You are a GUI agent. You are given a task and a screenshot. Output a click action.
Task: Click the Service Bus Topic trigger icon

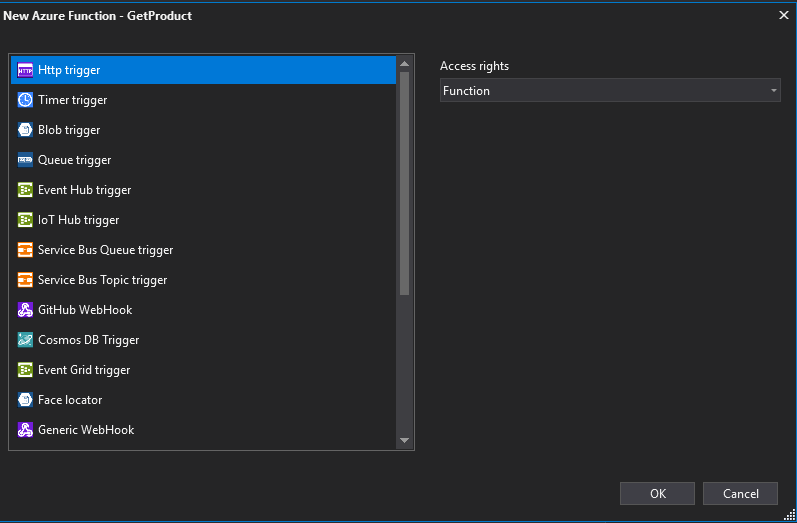click(x=25, y=280)
